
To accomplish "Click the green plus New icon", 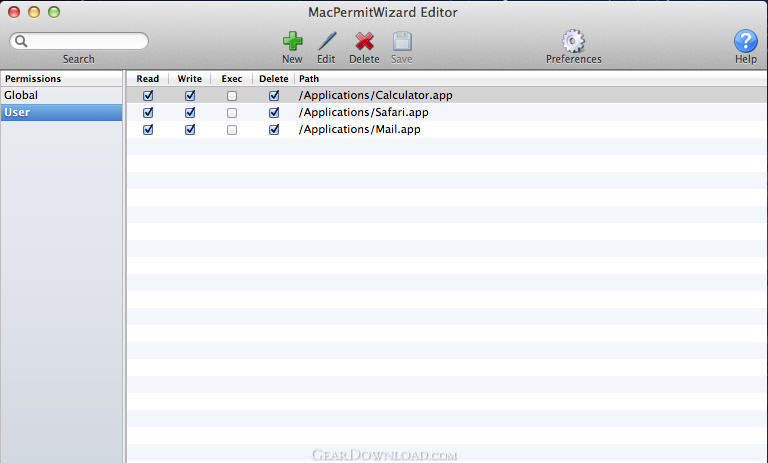I will click(x=292, y=41).
